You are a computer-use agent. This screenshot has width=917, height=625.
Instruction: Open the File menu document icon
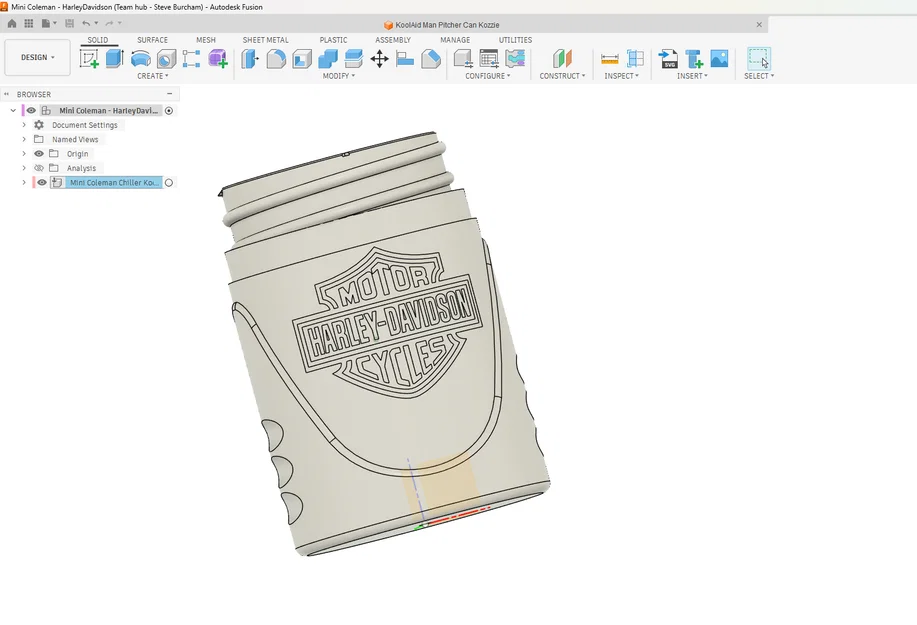[x=46, y=23]
